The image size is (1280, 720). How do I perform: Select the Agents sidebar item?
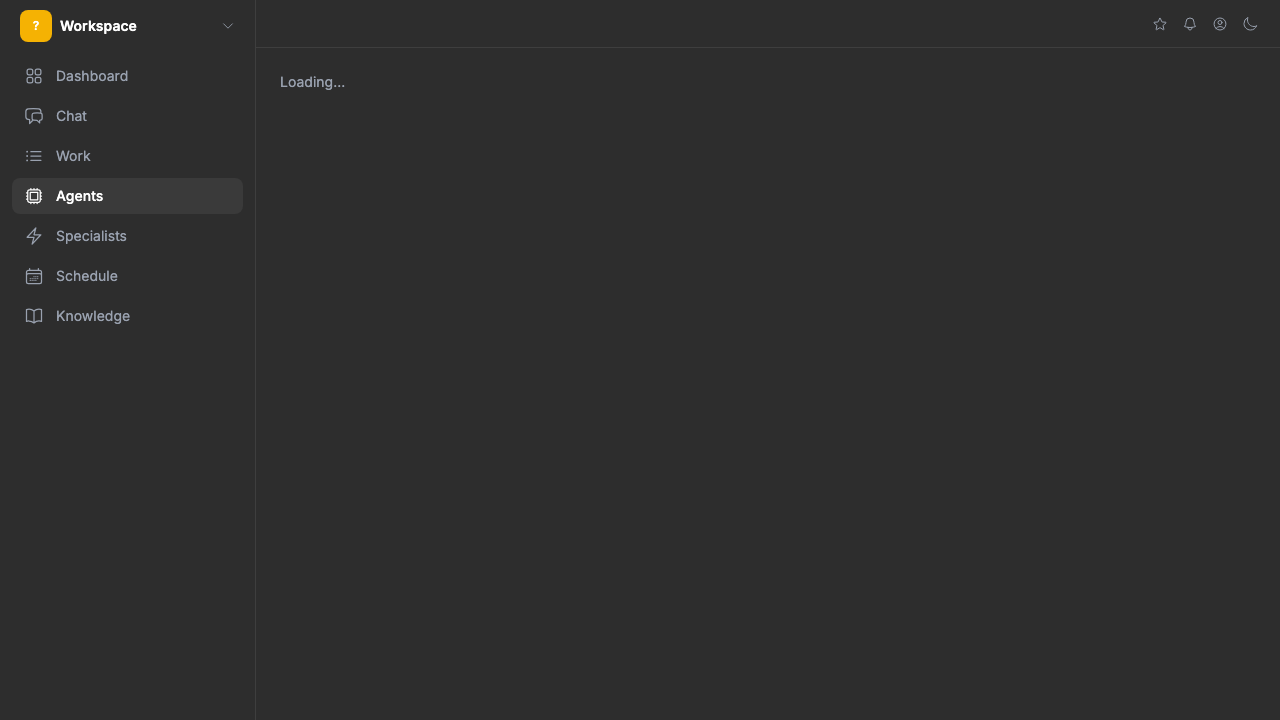coord(127,196)
